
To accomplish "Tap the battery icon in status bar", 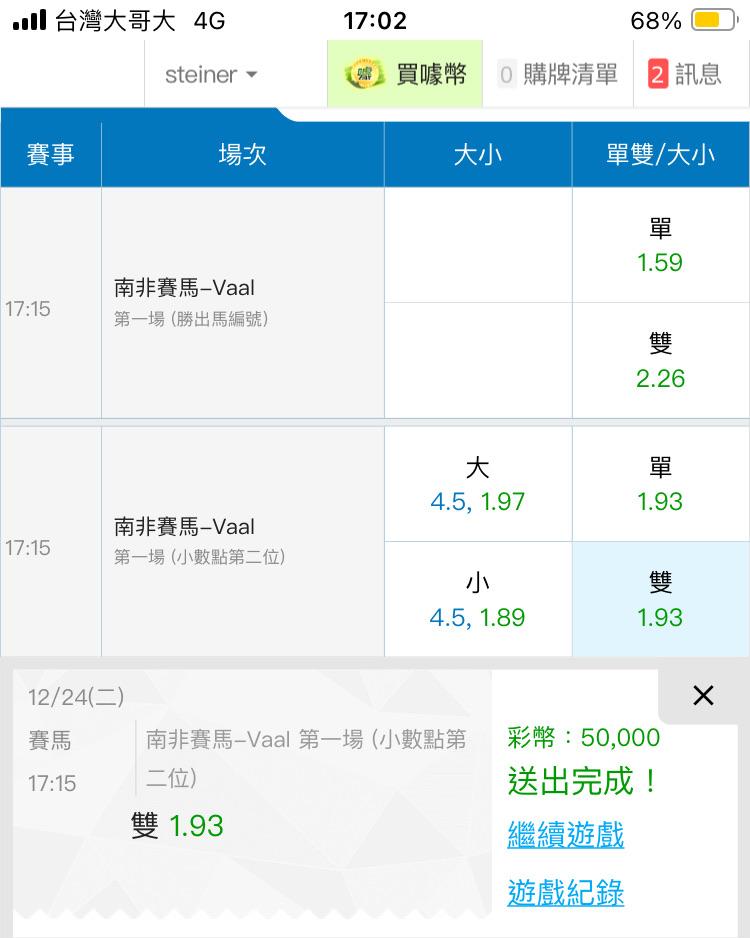I will click(713, 21).
